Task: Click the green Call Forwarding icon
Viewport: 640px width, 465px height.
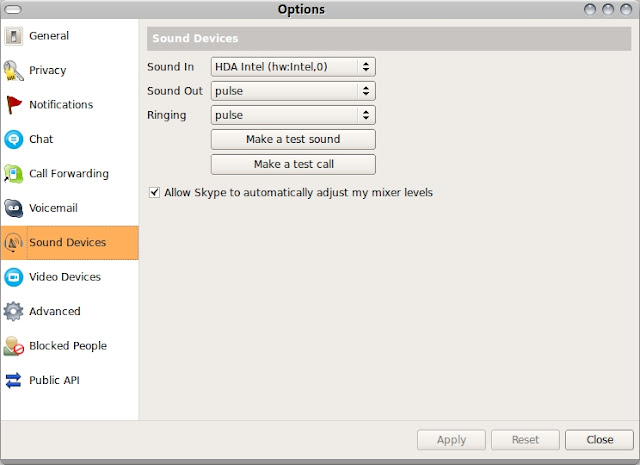Action: click(x=13, y=174)
